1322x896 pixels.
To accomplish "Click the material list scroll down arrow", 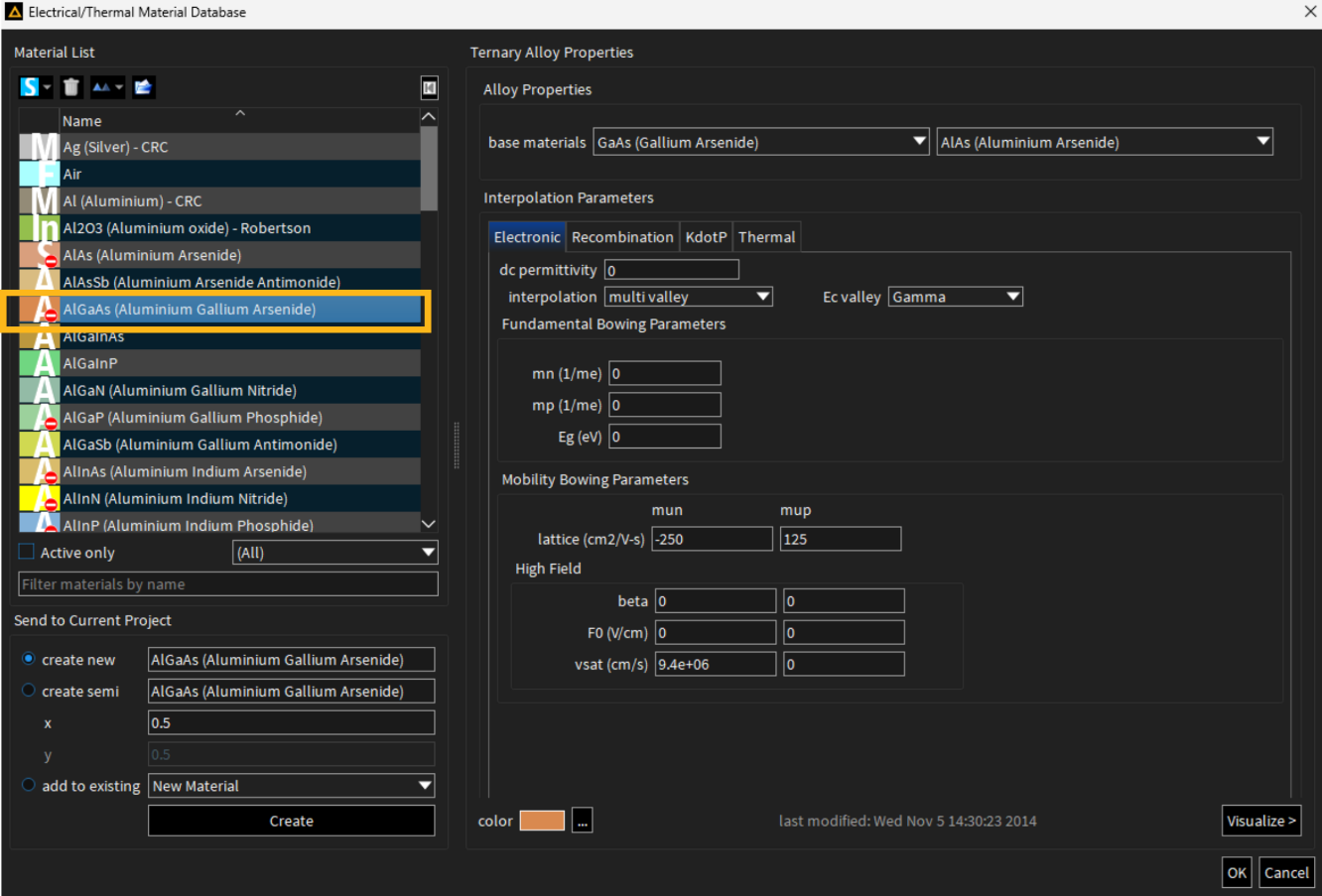I will tap(429, 524).
